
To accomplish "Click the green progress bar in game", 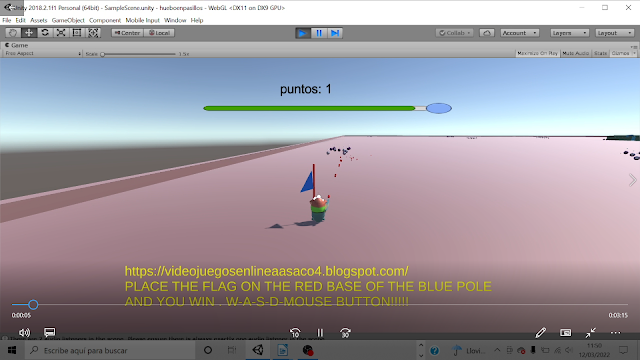I will pos(309,108).
